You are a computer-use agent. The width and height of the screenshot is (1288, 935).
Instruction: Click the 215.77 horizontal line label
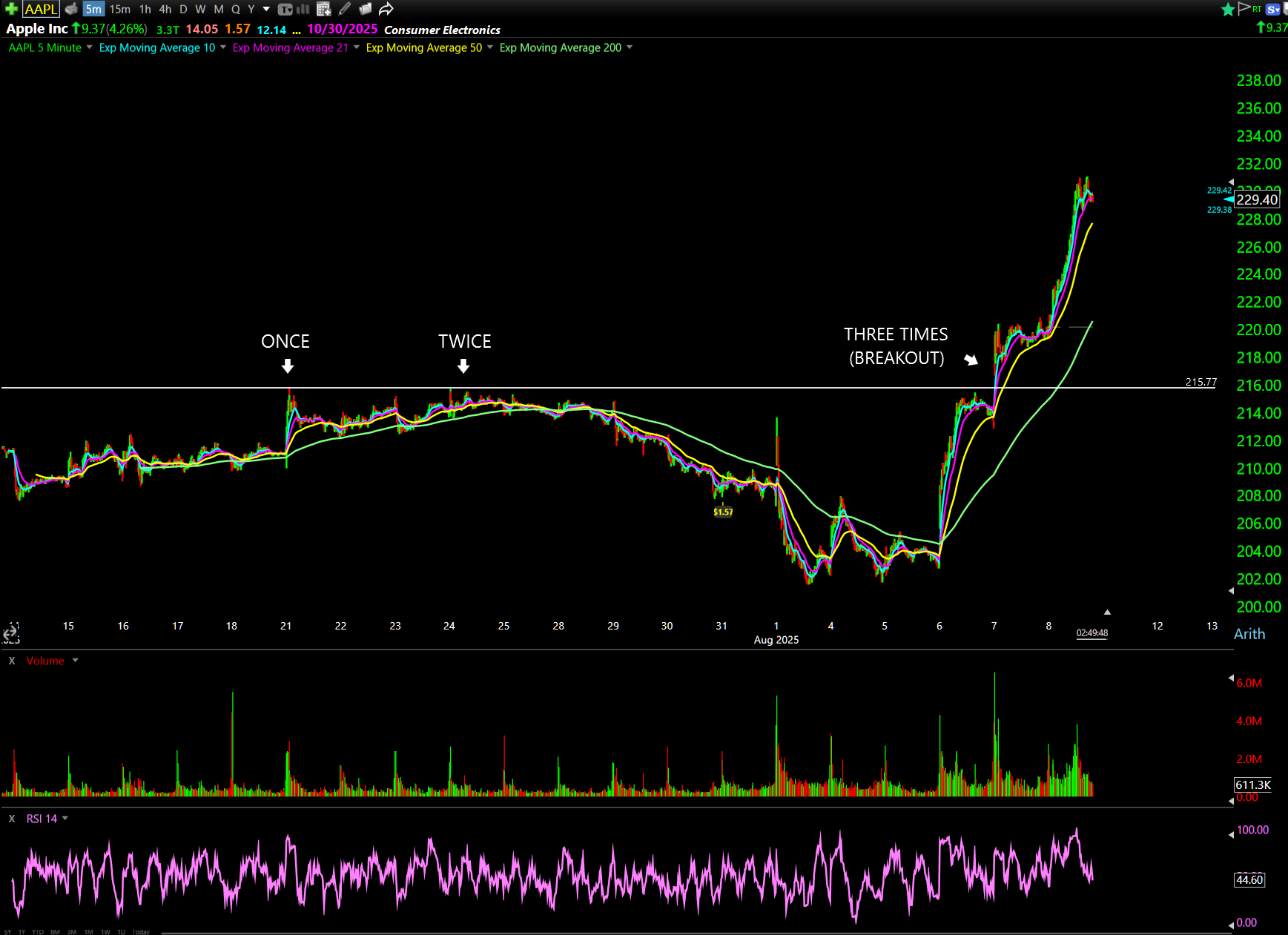pyautogui.click(x=1201, y=382)
